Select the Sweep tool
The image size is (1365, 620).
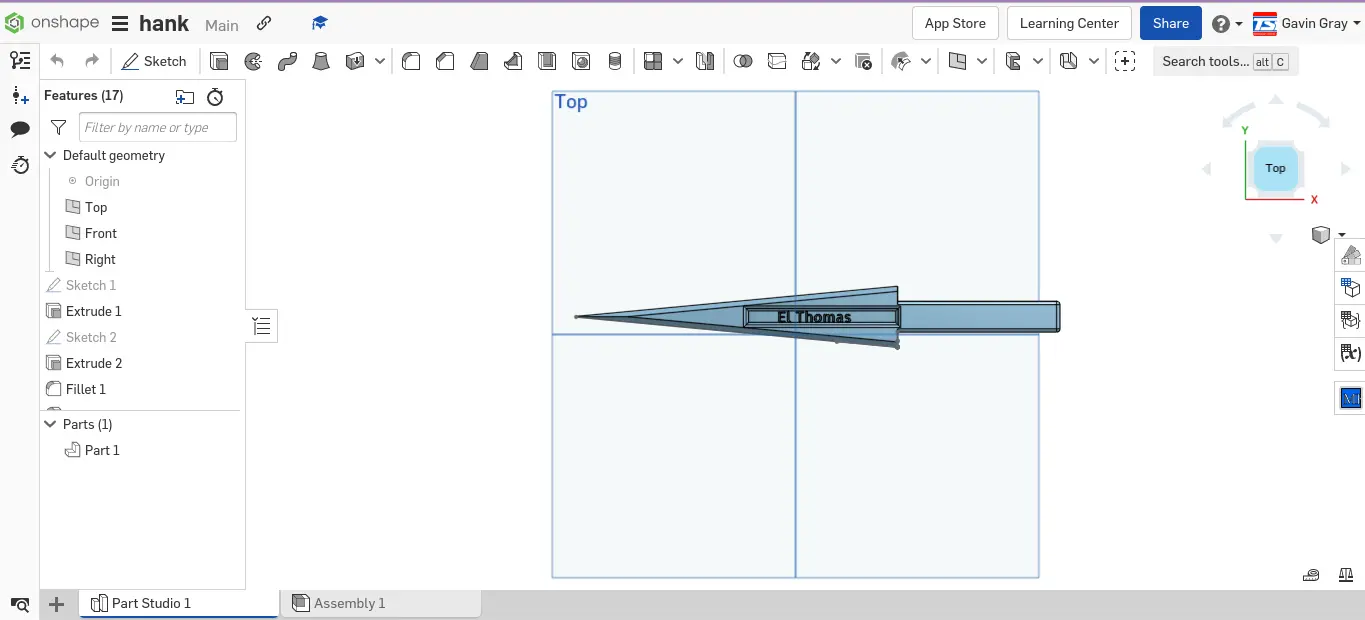click(x=287, y=61)
